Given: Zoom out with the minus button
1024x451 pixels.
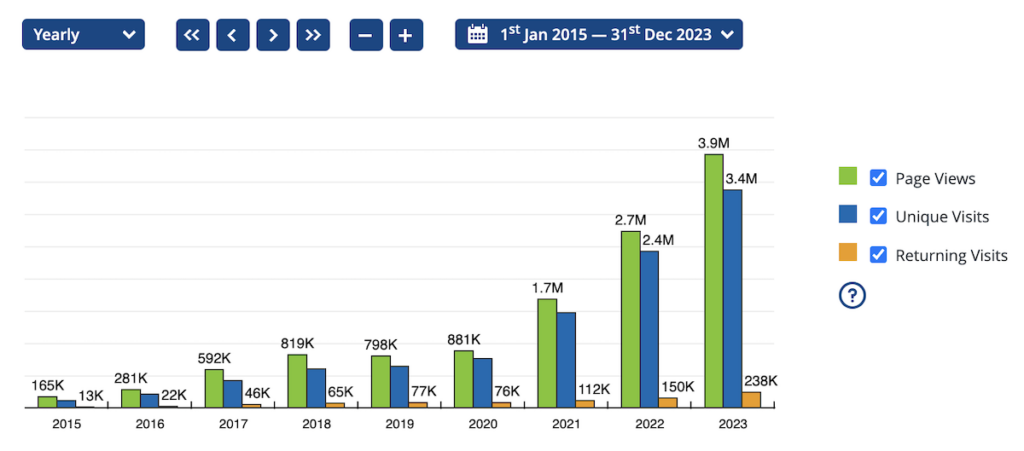Looking at the screenshot, I should click(366, 35).
